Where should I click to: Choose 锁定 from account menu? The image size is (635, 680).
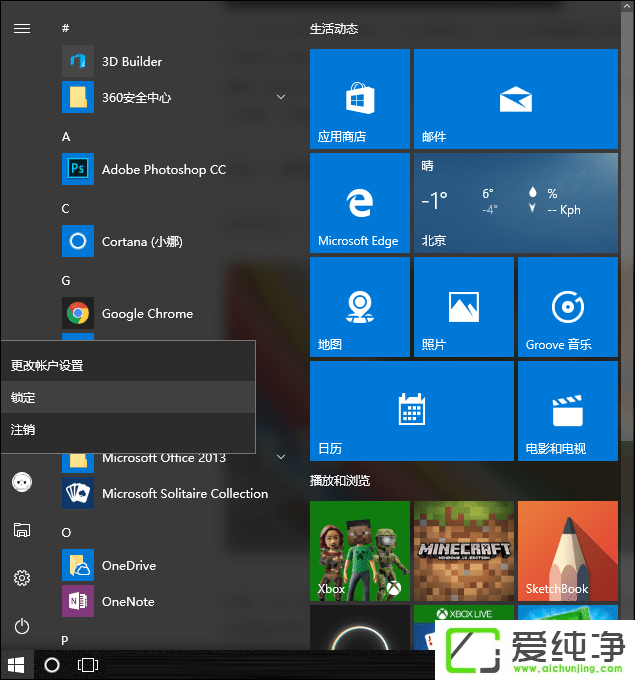(x=128, y=397)
